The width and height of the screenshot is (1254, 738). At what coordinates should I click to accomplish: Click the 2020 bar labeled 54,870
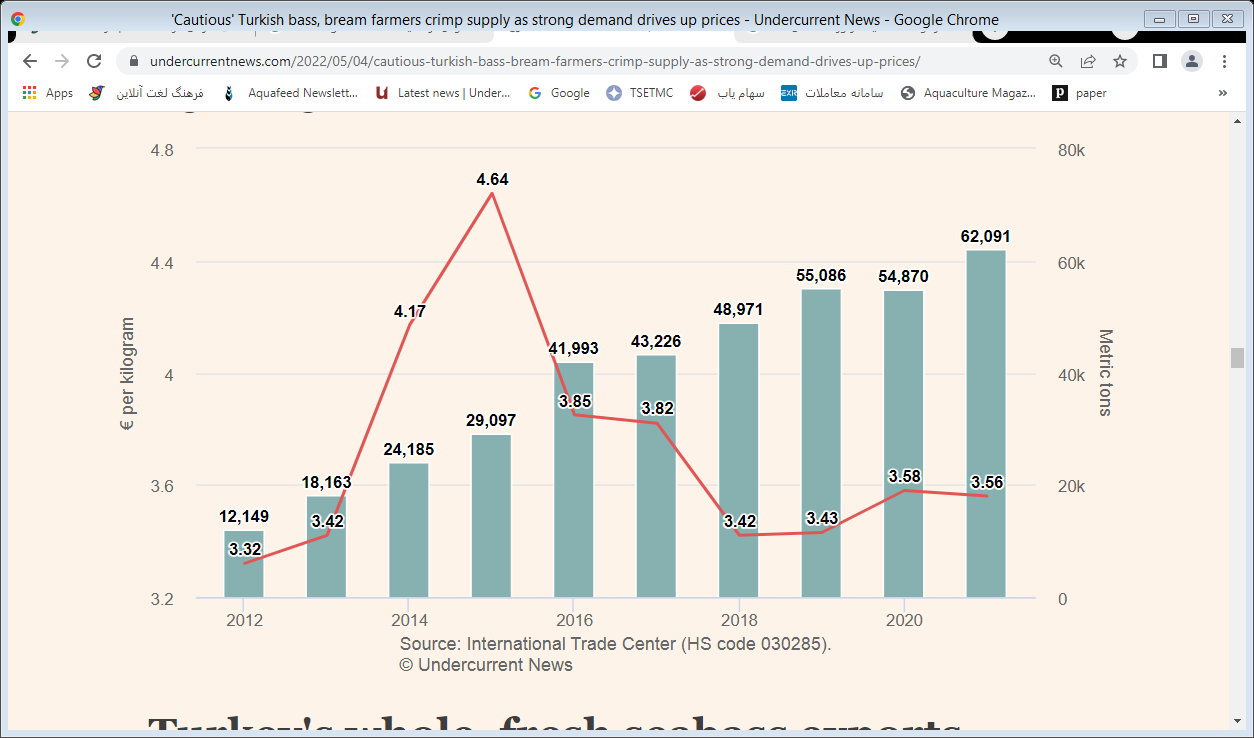click(904, 444)
